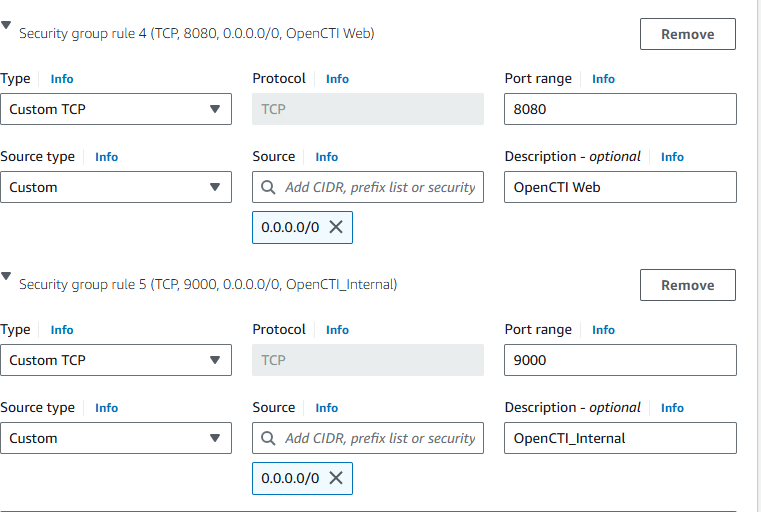
Task: Click the Port range field showing 8080
Action: [x=620, y=109]
